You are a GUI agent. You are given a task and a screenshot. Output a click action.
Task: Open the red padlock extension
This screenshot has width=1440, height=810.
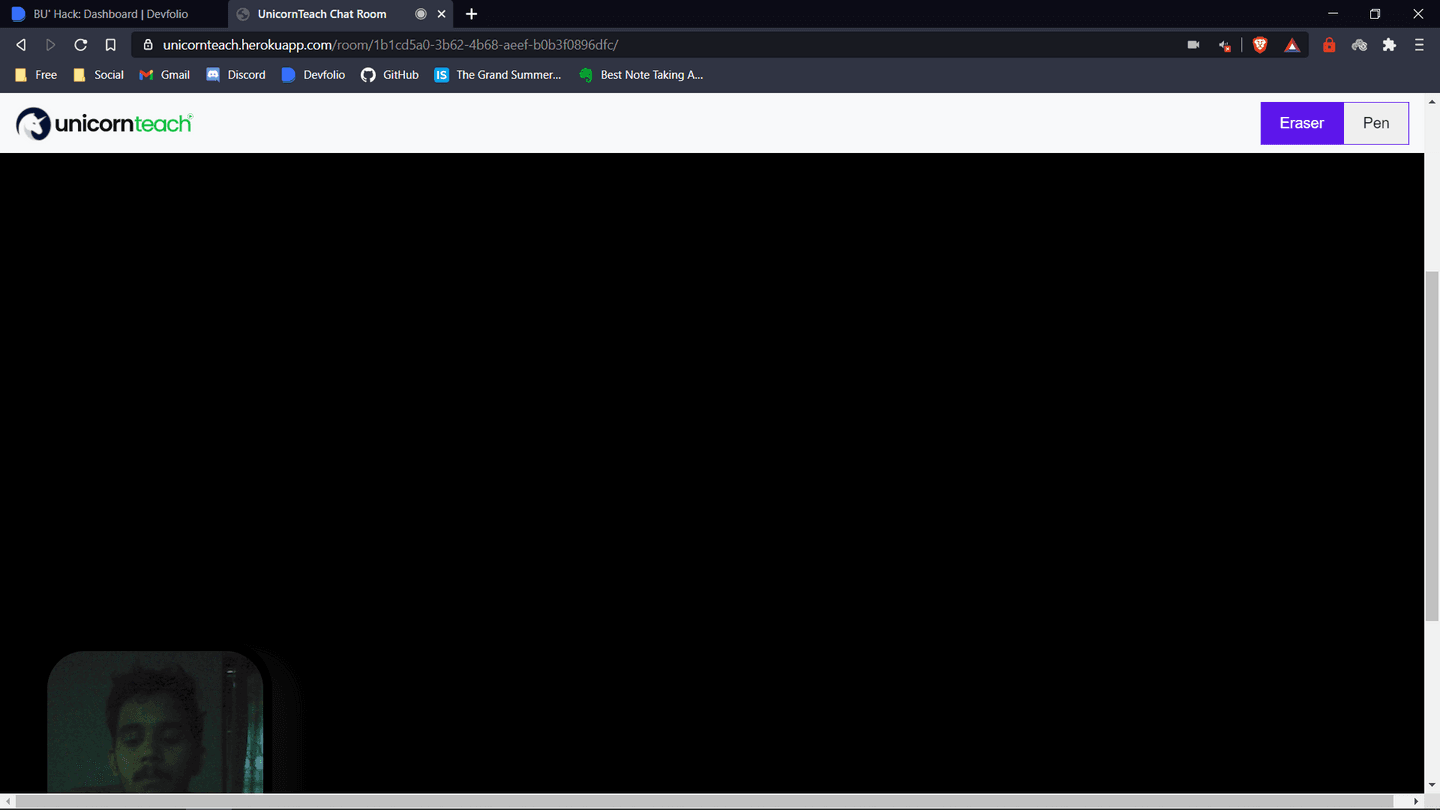tap(1329, 45)
